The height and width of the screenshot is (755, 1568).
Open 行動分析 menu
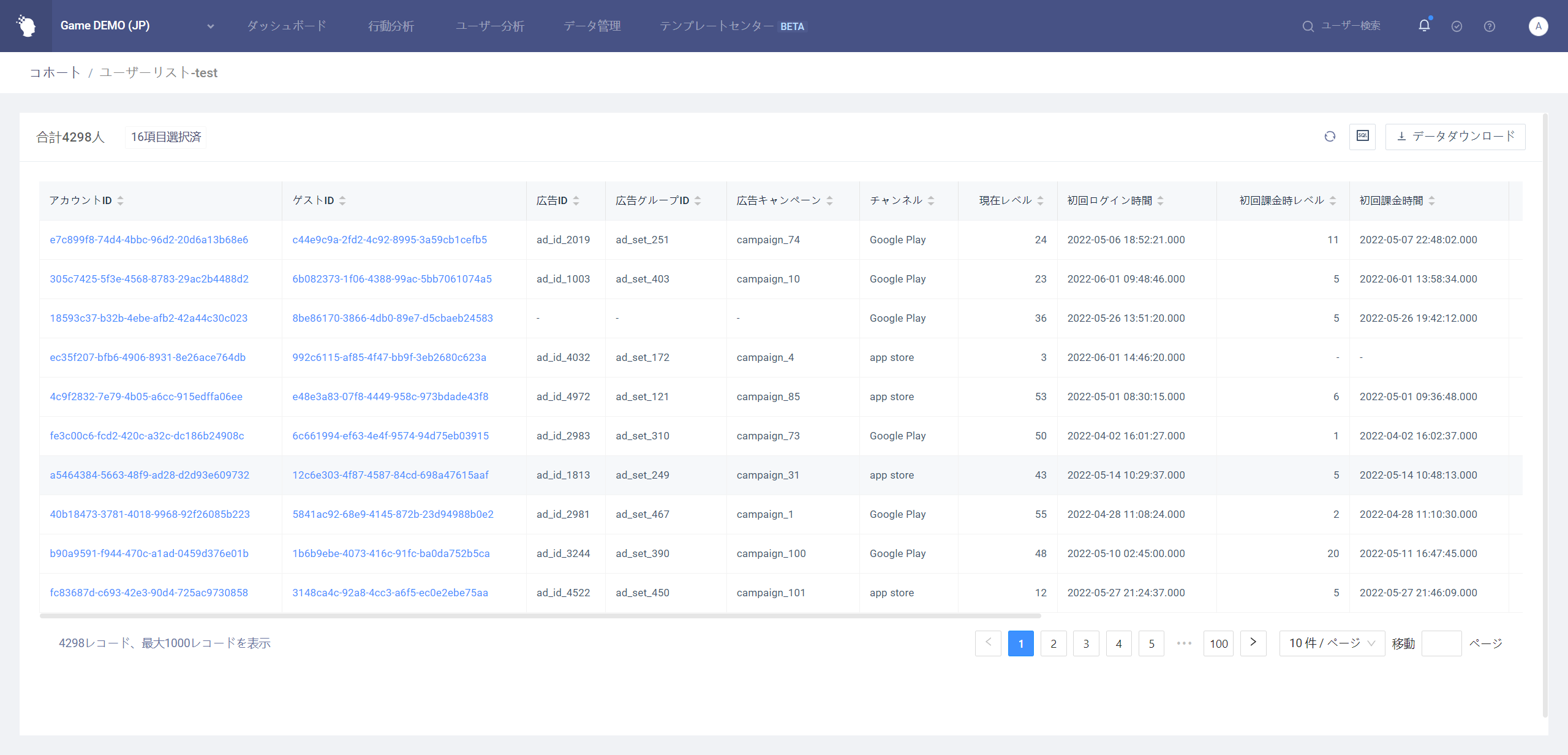[x=391, y=26]
